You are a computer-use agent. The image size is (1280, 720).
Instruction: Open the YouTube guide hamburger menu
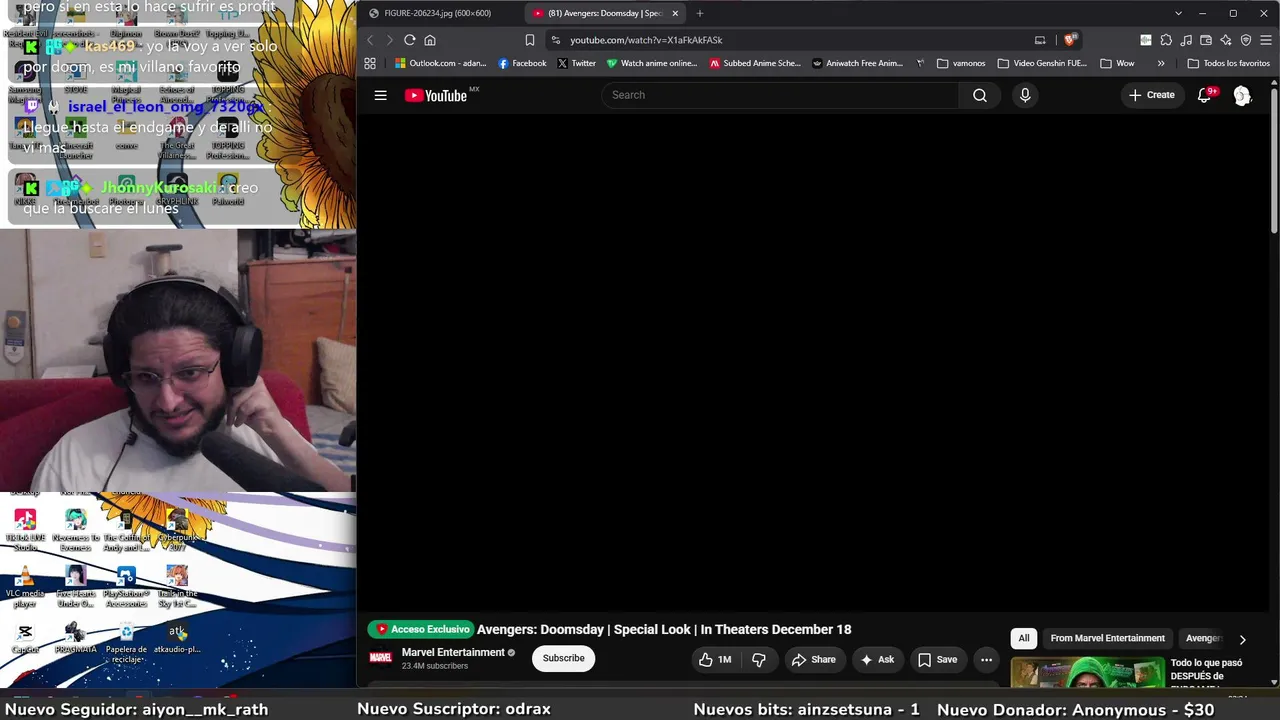pos(380,95)
